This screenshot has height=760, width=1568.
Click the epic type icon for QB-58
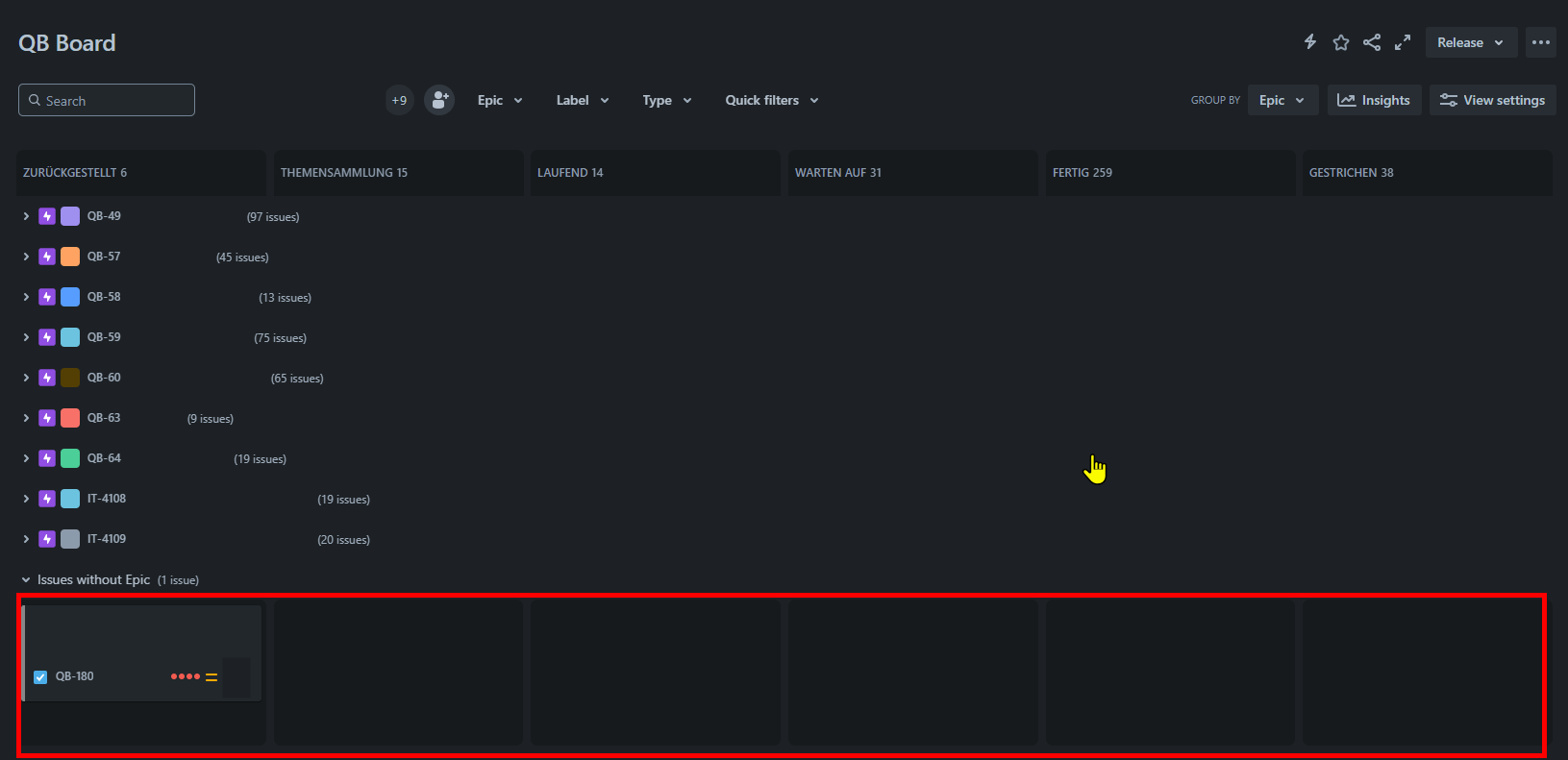pos(47,297)
